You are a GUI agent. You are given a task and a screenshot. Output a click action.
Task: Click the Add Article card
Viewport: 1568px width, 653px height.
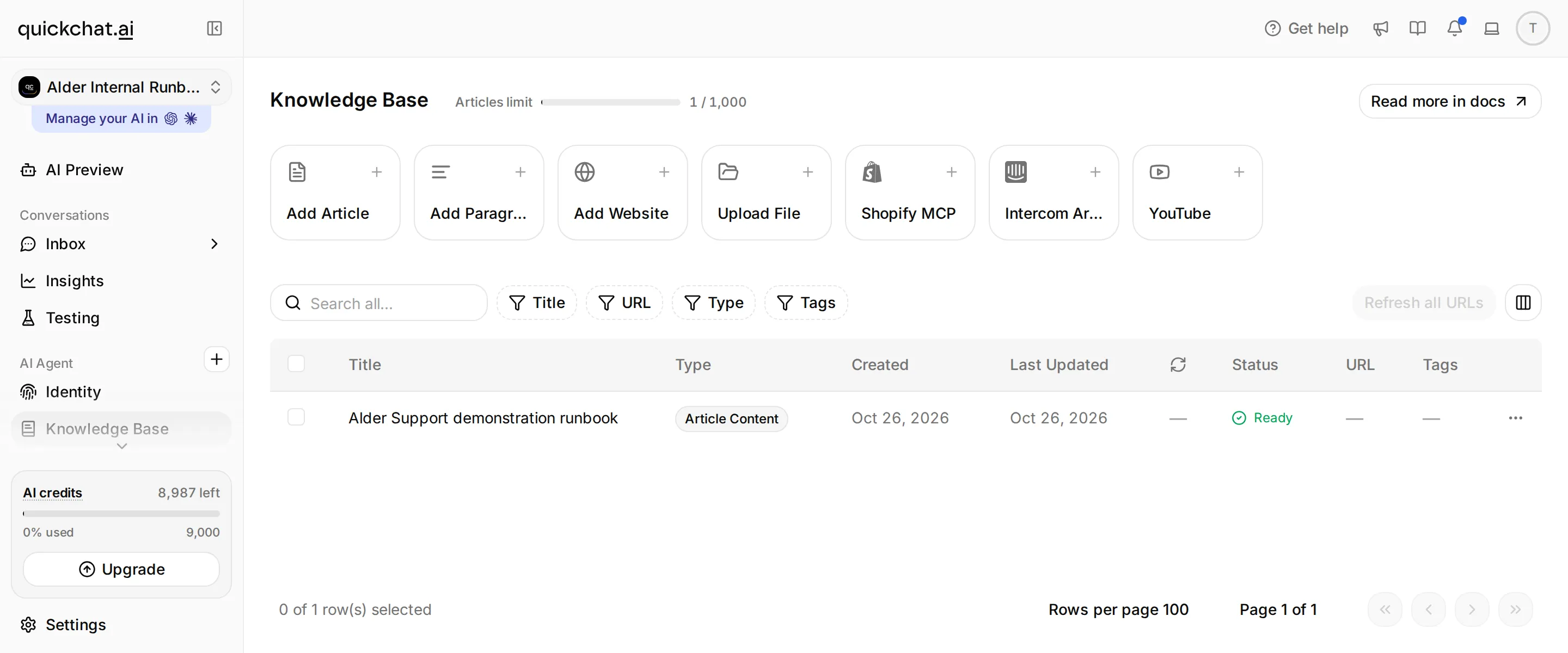(x=335, y=192)
